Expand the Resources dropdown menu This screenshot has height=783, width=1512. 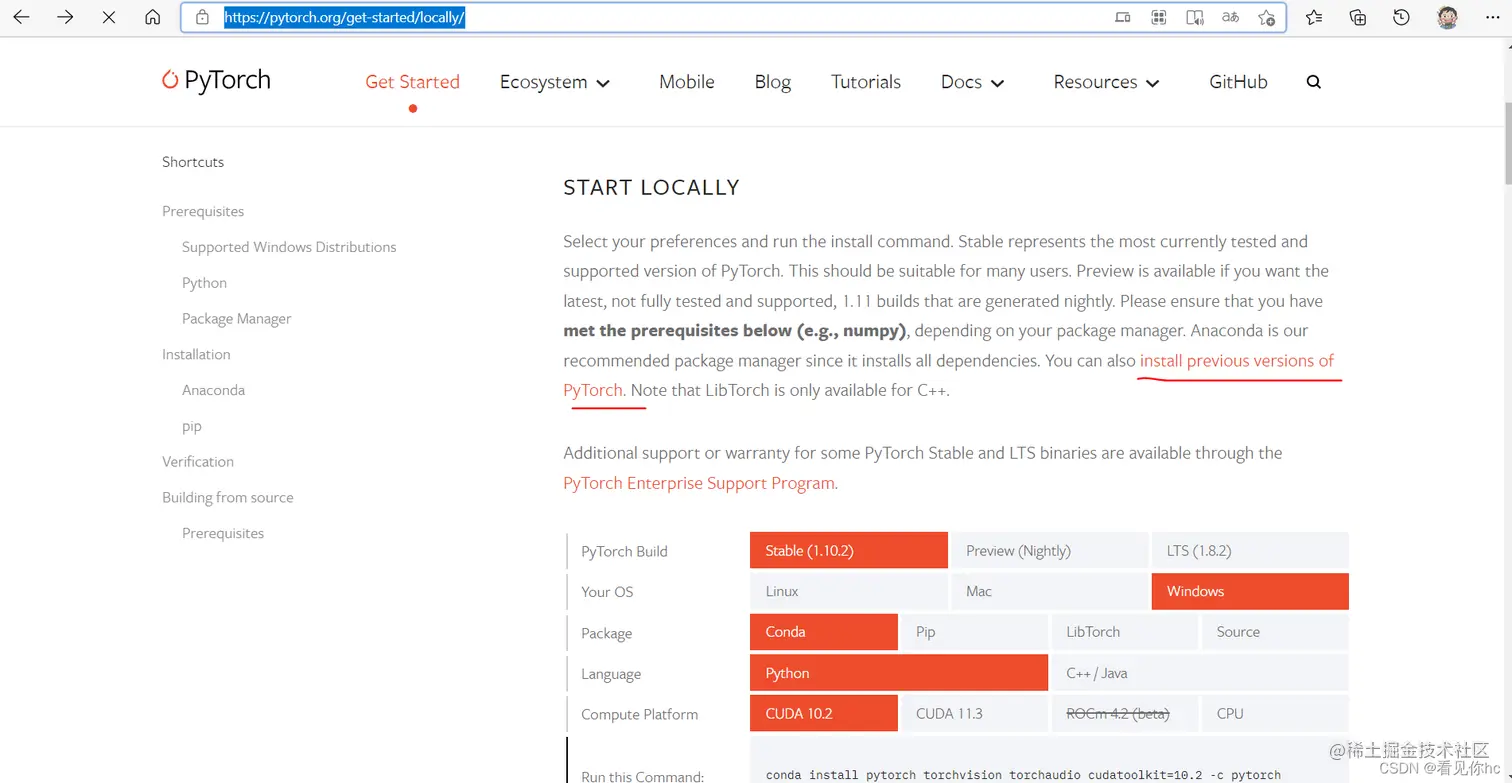coord(1106,82)
